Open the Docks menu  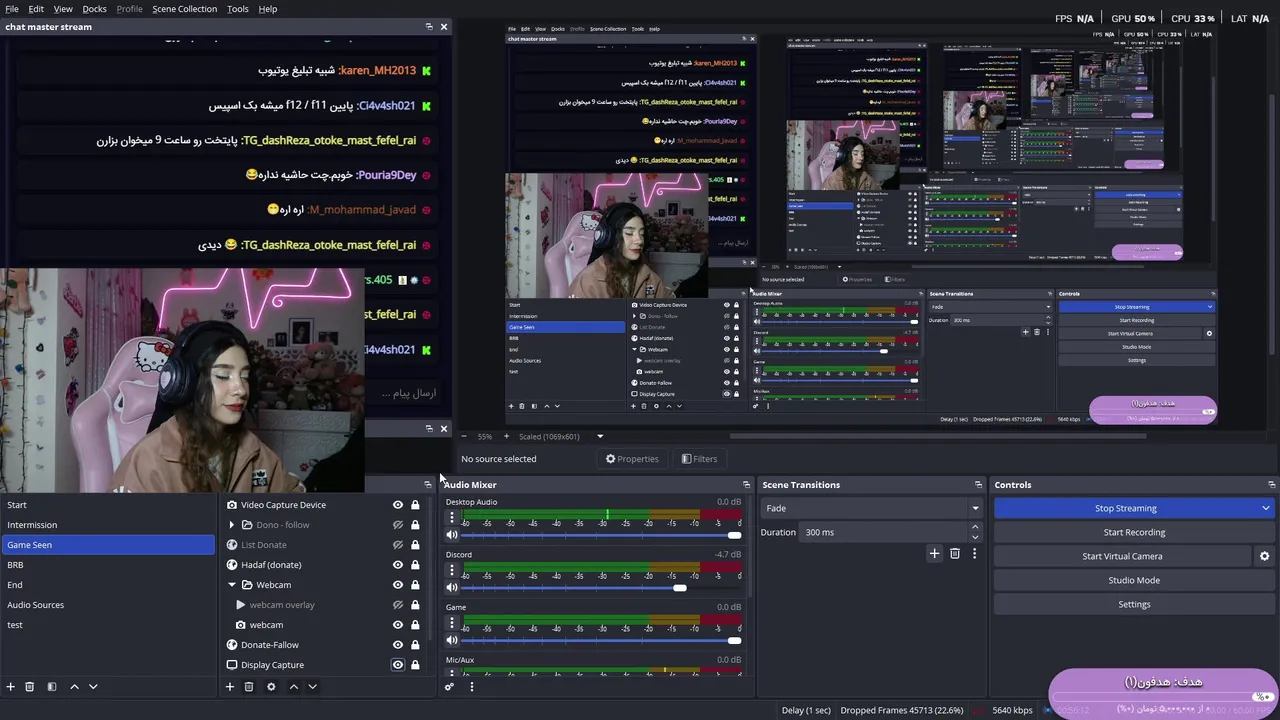(95, 9)
